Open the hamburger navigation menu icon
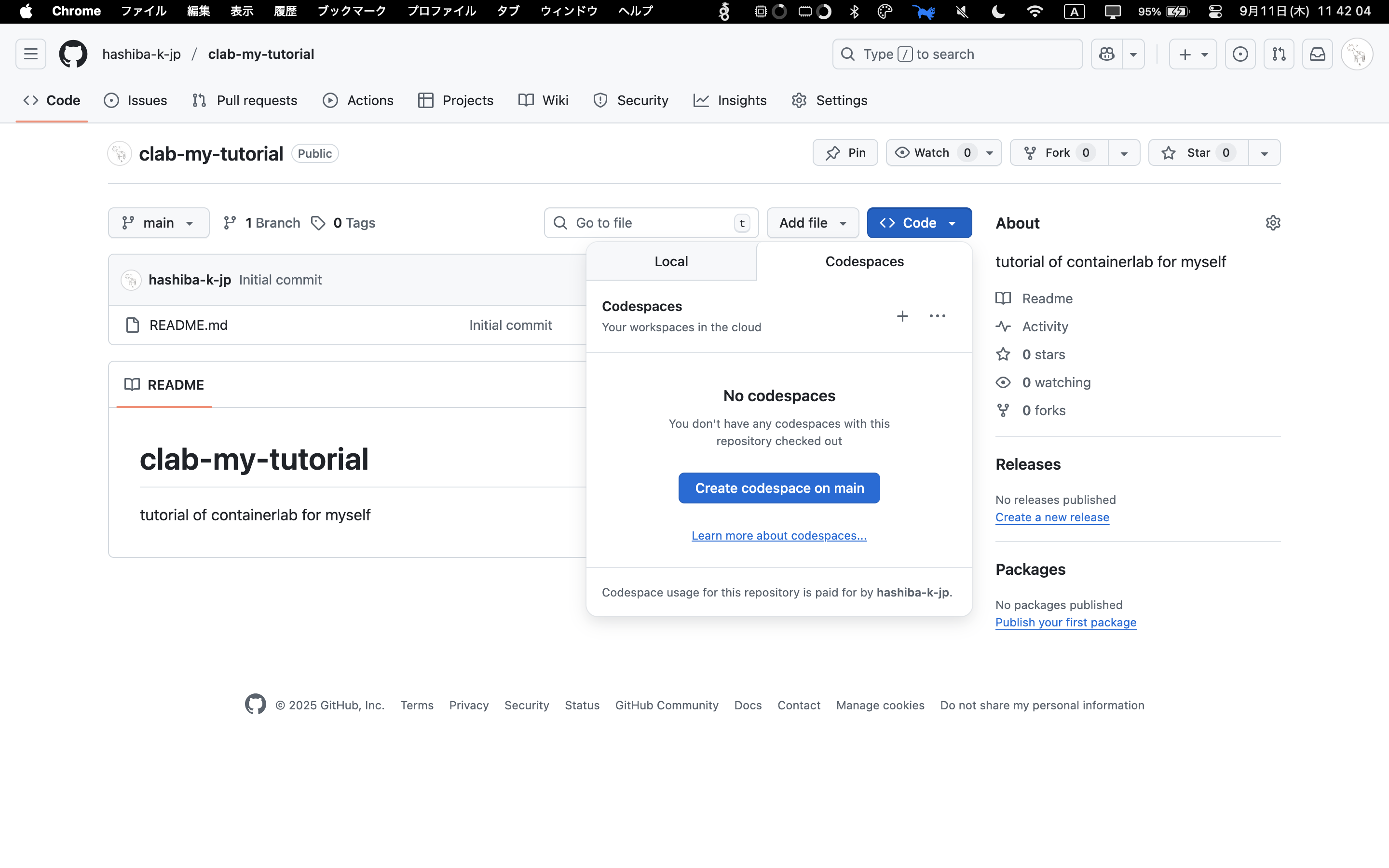 (30, 54)
